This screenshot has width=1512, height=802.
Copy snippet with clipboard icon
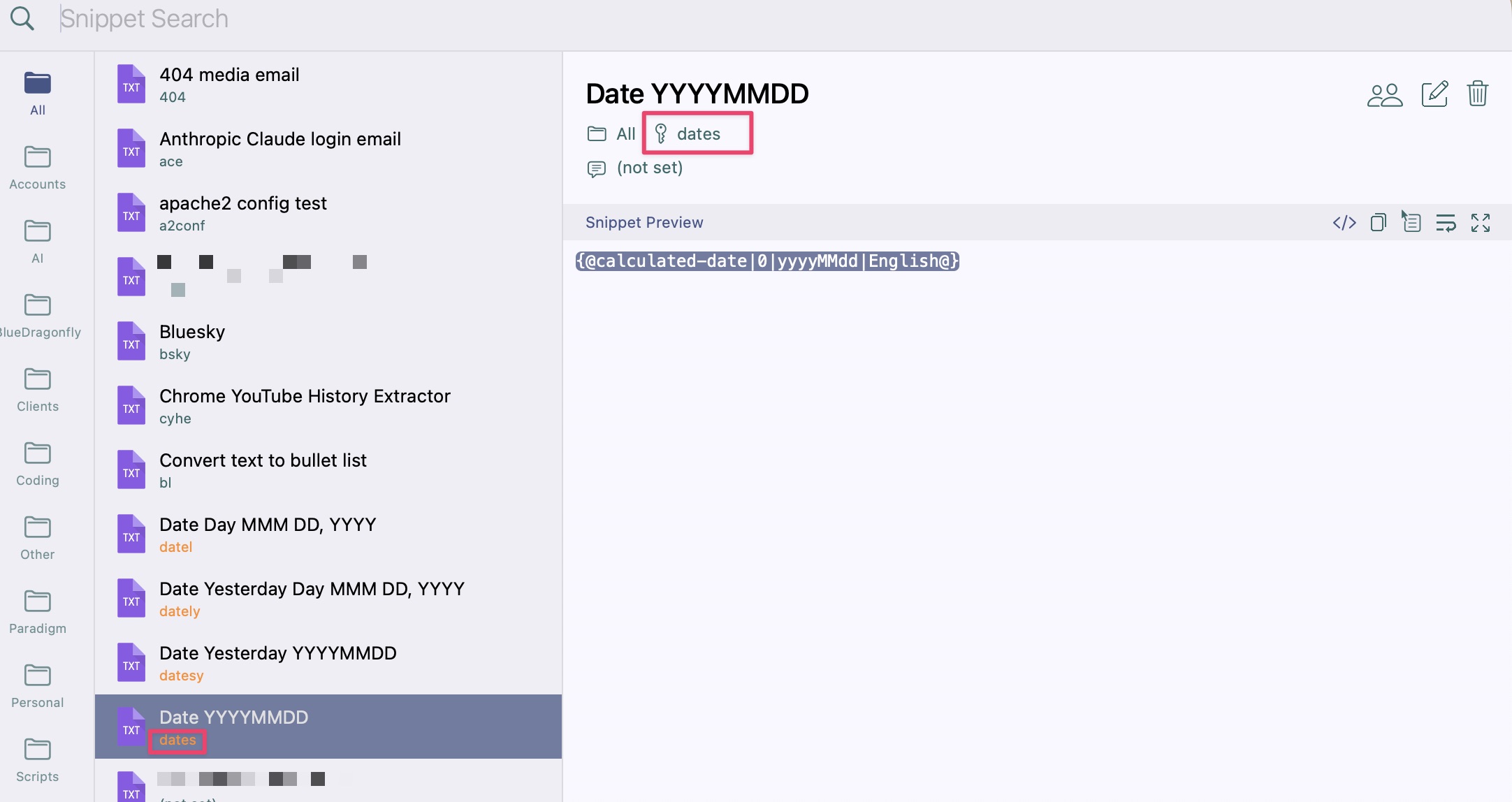pos(1379,223)
